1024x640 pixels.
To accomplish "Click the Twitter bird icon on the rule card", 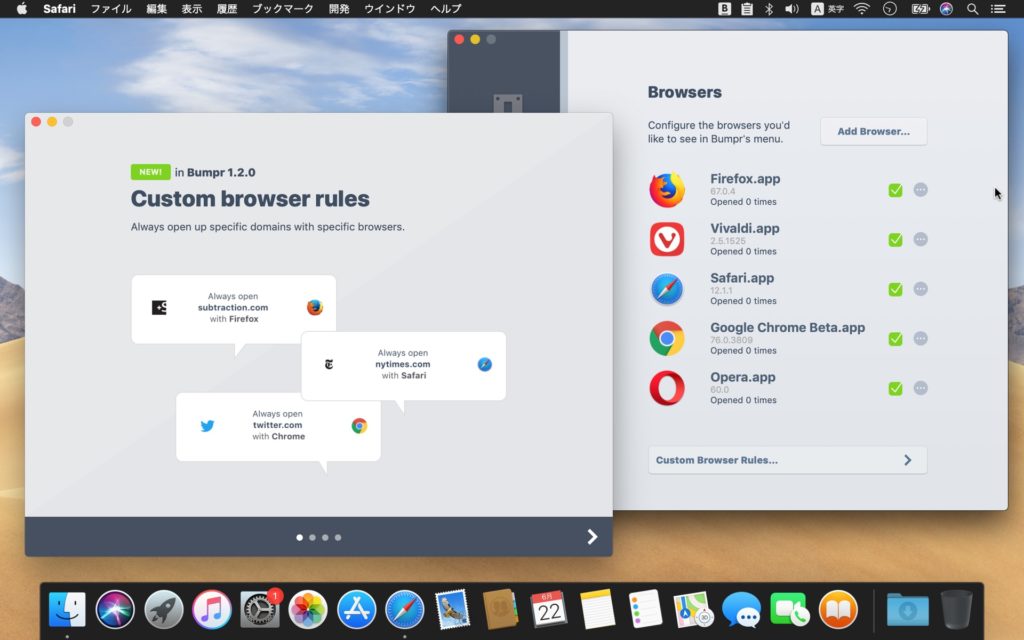I will click(207, 425).
